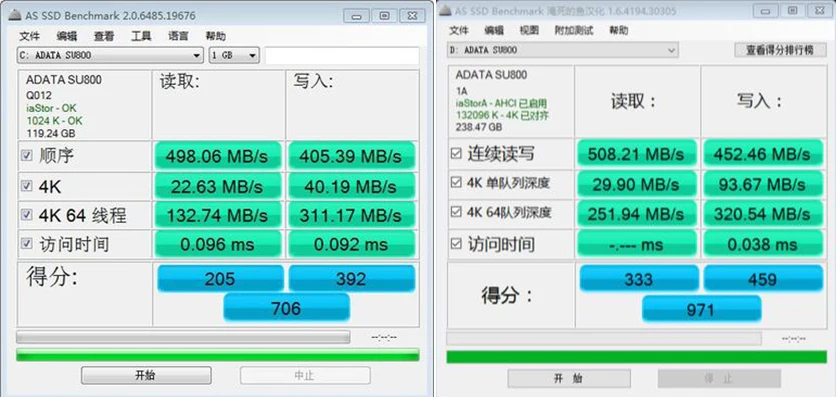This screenshot has width=836, height=397.
Task: Click the 40.19 MB/s 4K write result
Action: click(351, 187)
